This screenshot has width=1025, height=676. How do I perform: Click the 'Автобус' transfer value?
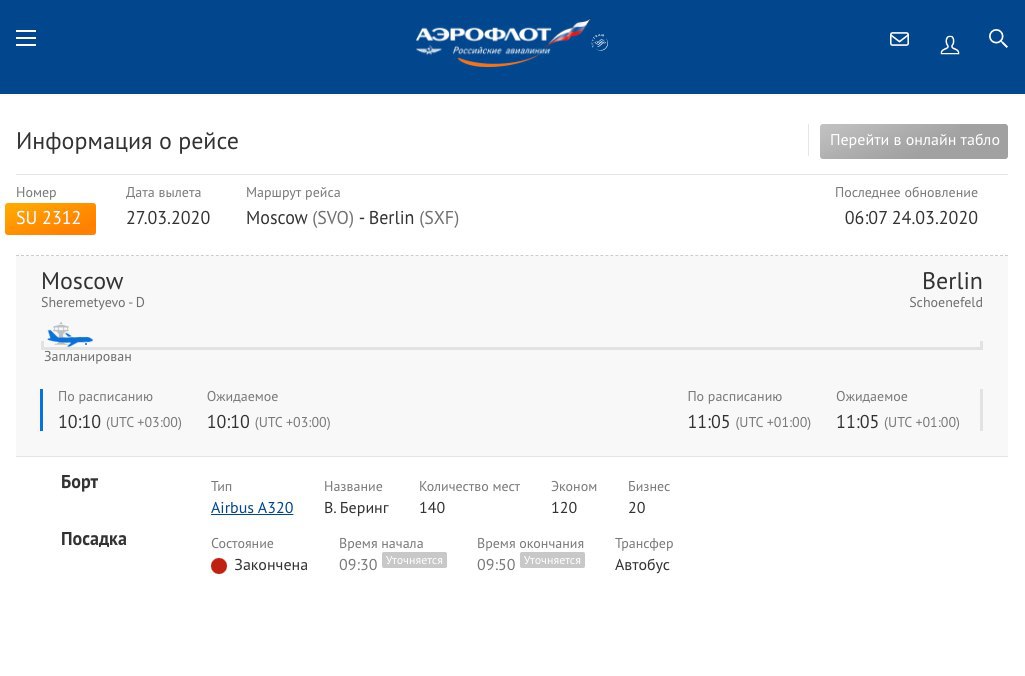[642, 565]
